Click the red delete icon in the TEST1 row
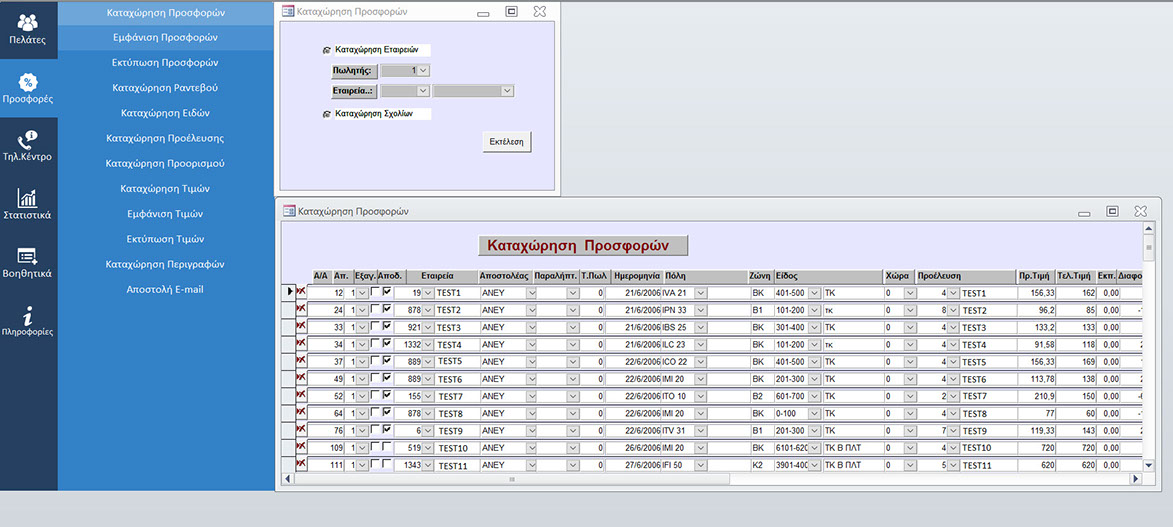Image resolution: width=1173 pixels, height=527 pixels. click(x=301, y=292)
